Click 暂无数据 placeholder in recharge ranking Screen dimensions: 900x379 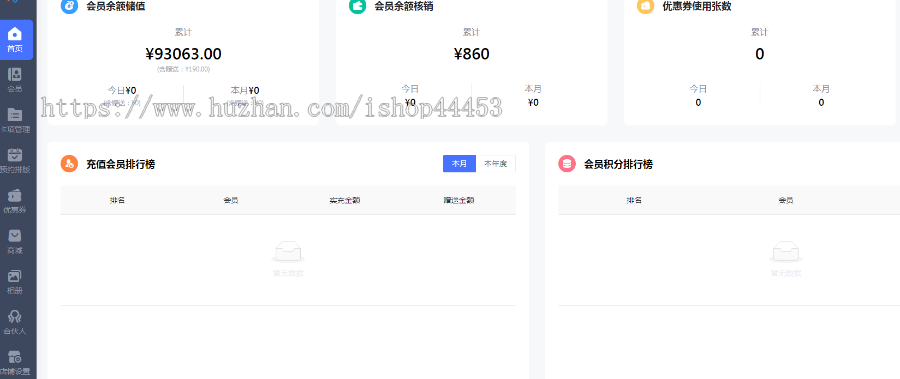(x=288, y=273)
